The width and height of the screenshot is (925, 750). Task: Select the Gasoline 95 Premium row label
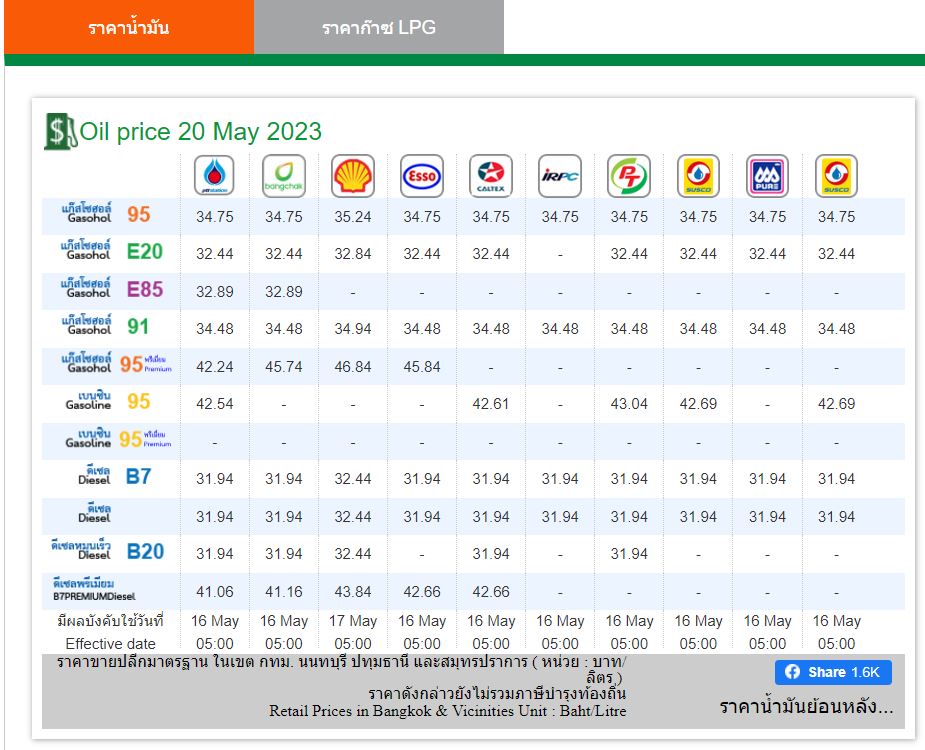118,438
